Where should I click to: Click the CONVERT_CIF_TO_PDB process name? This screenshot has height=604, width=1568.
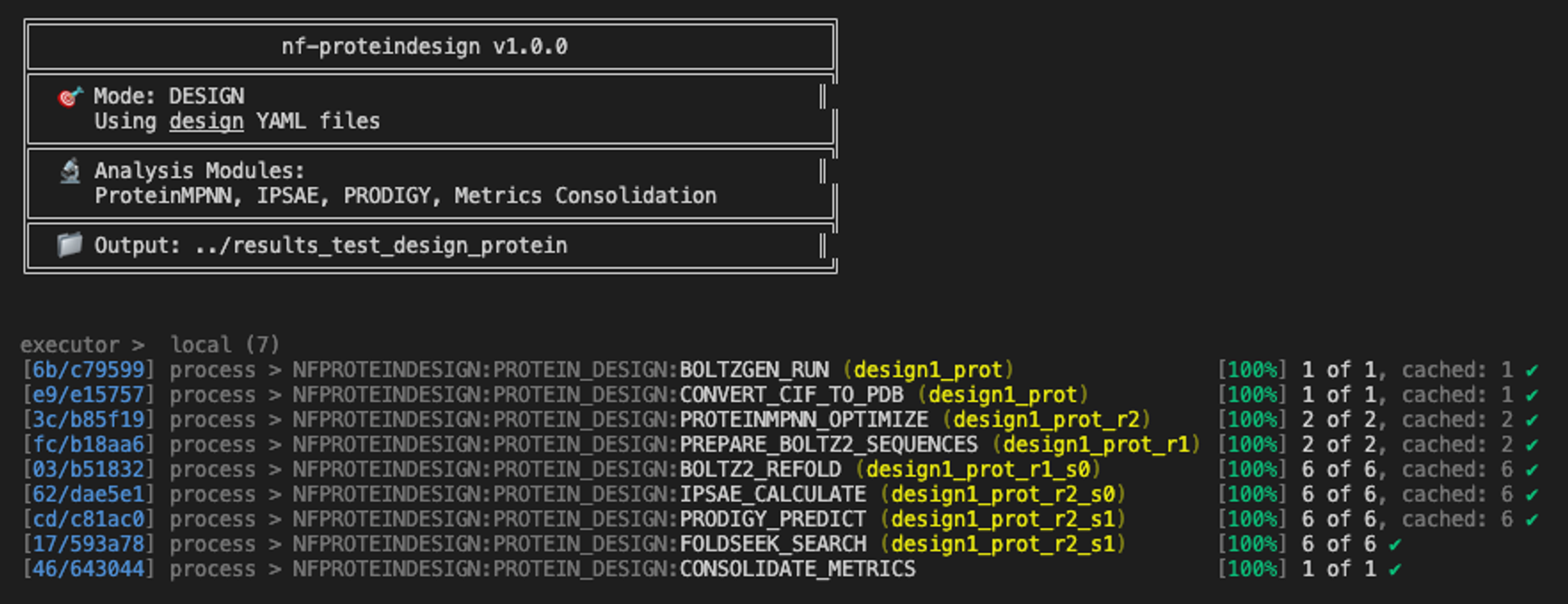tap(791, 395)
